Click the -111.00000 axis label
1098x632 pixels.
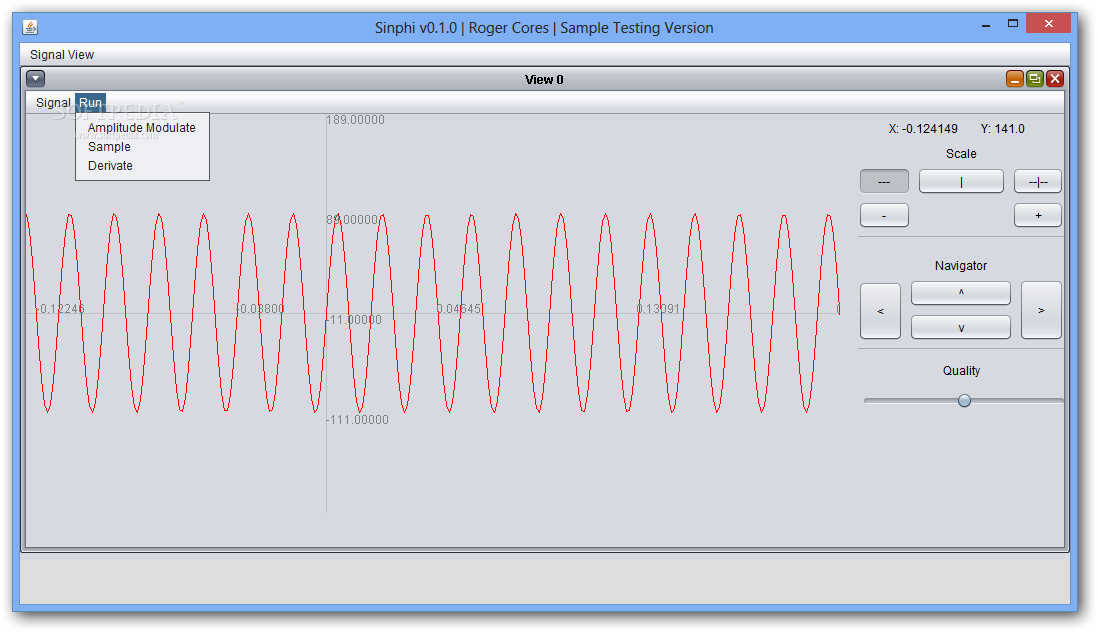pyautogui.click(x=358, y=420)
